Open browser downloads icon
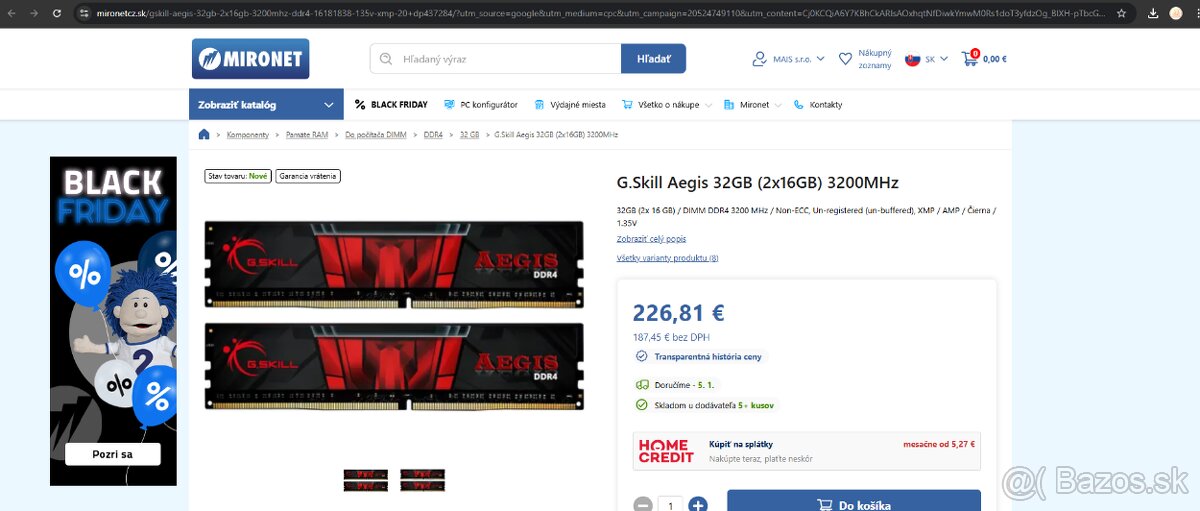 pos(1153,14)
